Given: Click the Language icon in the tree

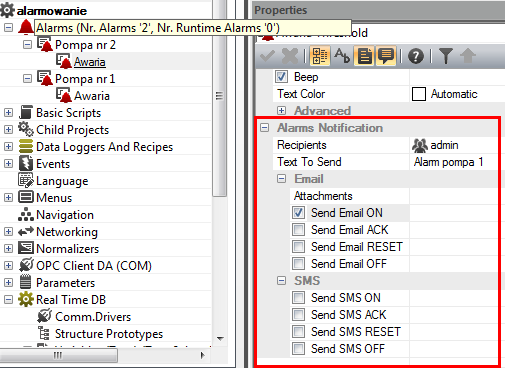Looking at the screenshot, I should [x=26, y=180].
